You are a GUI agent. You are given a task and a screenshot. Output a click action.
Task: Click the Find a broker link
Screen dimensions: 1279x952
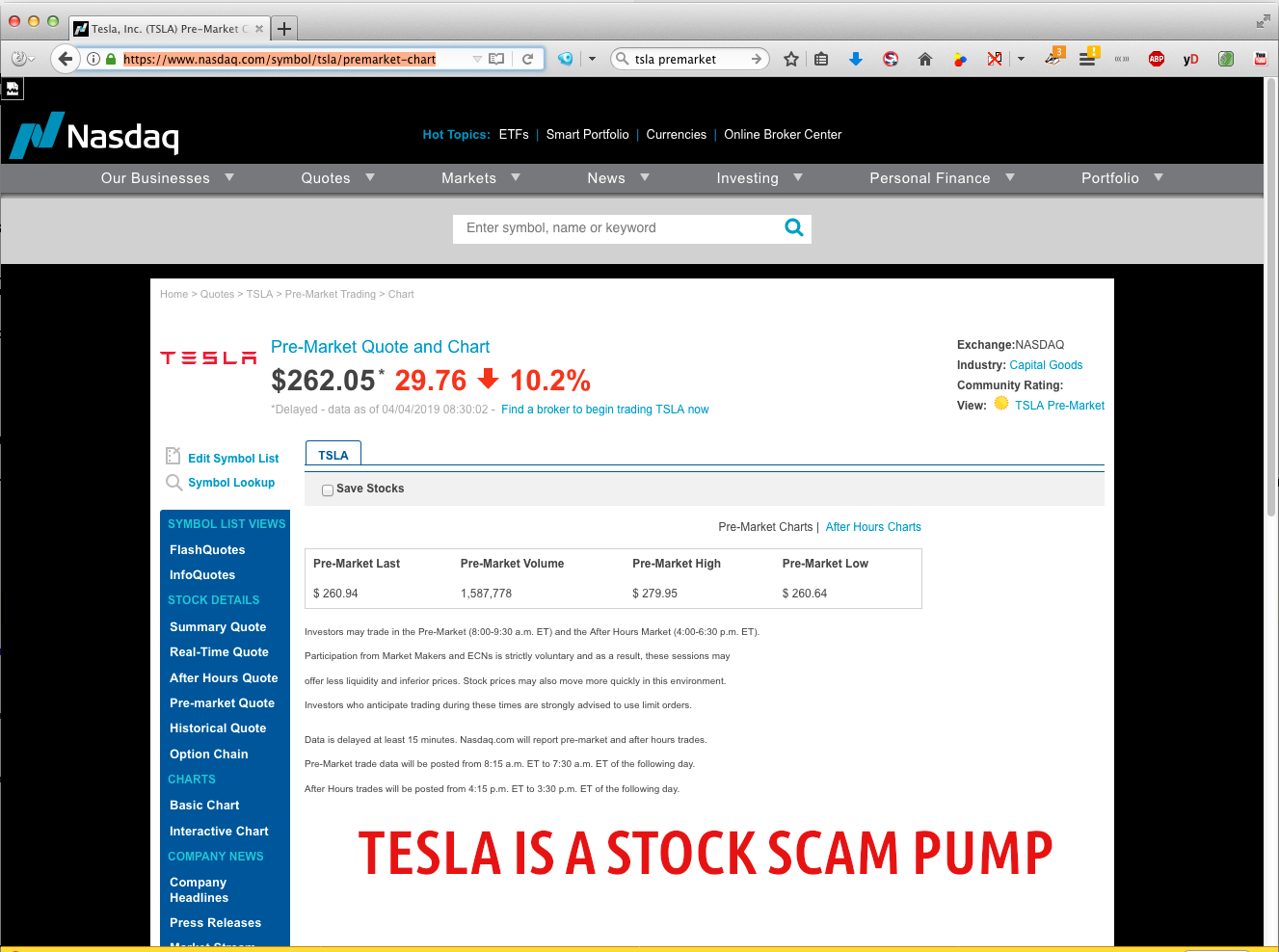[x=605, y=410]
